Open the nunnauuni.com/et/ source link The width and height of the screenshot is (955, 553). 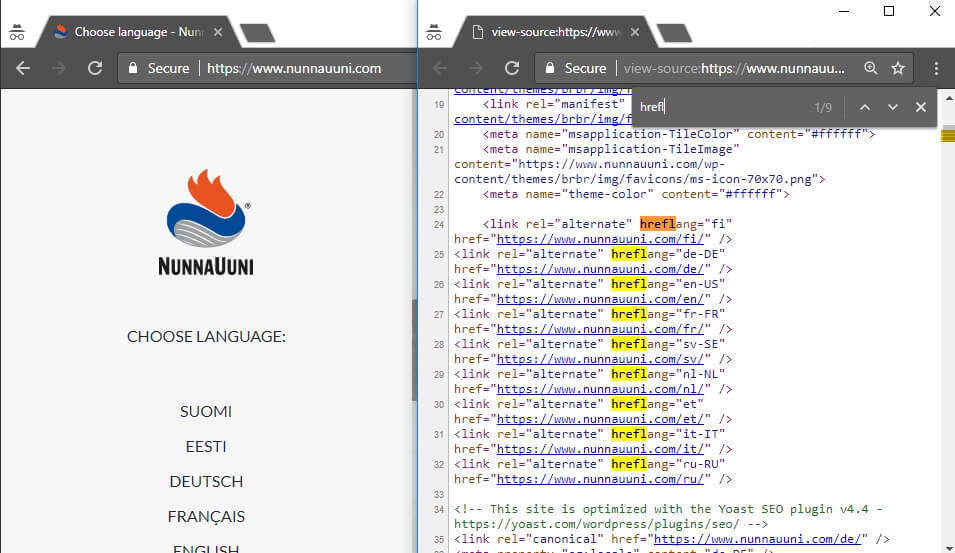click(600, 419)
